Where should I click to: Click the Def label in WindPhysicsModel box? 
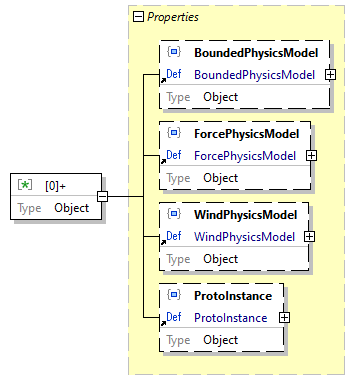click(174, 236)
